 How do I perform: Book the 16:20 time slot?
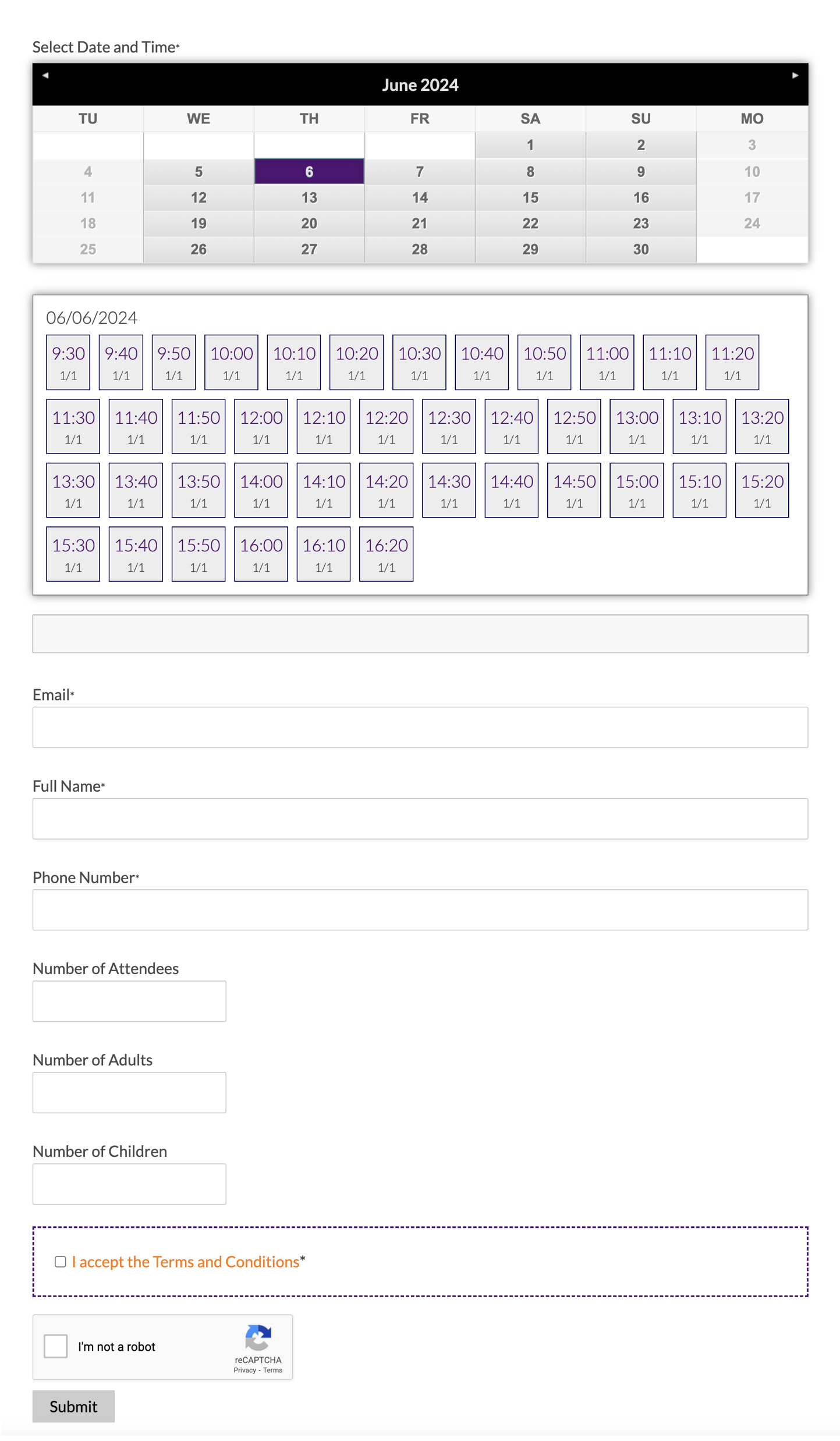386,554
